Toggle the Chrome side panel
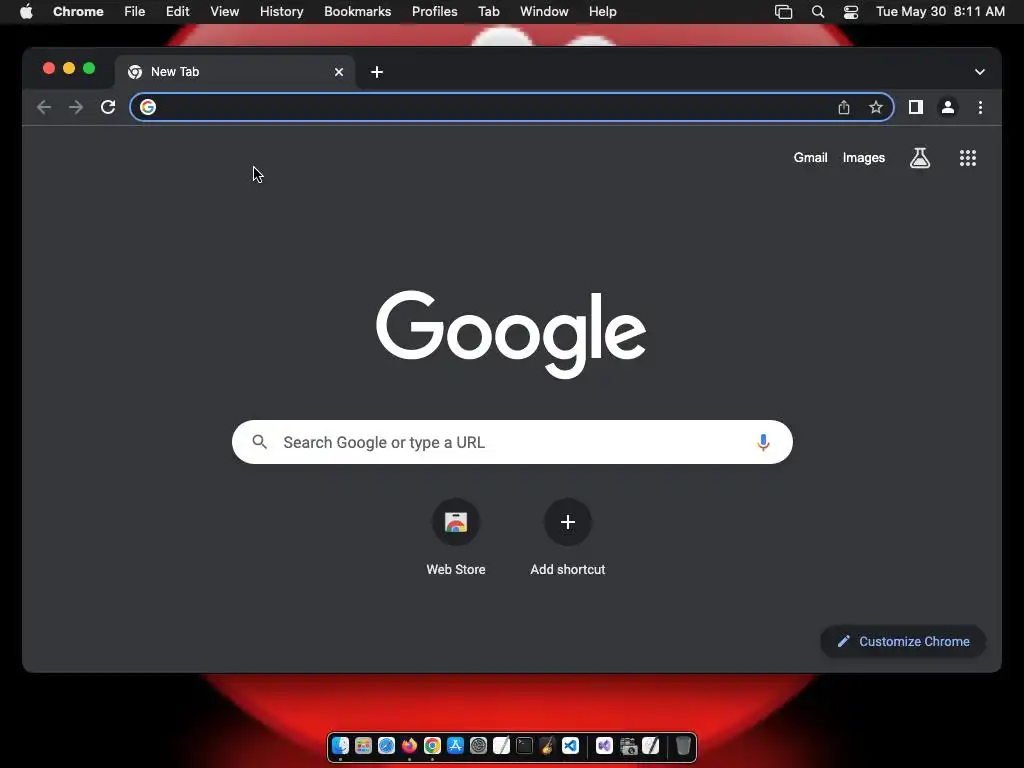This screenshot has width=1024, height=768. pos(916,107)
